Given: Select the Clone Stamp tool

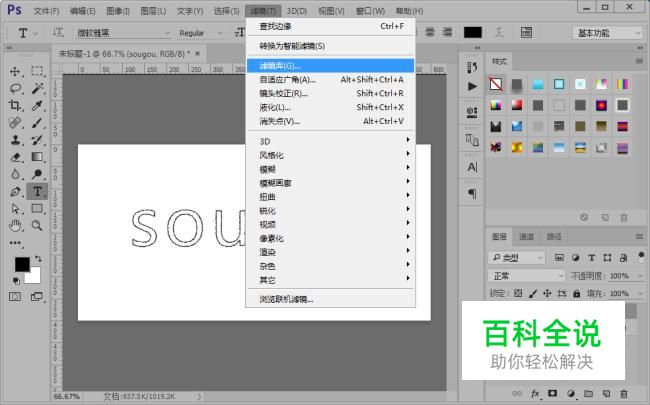Looking at the screenshot, I should coord(15,140).
